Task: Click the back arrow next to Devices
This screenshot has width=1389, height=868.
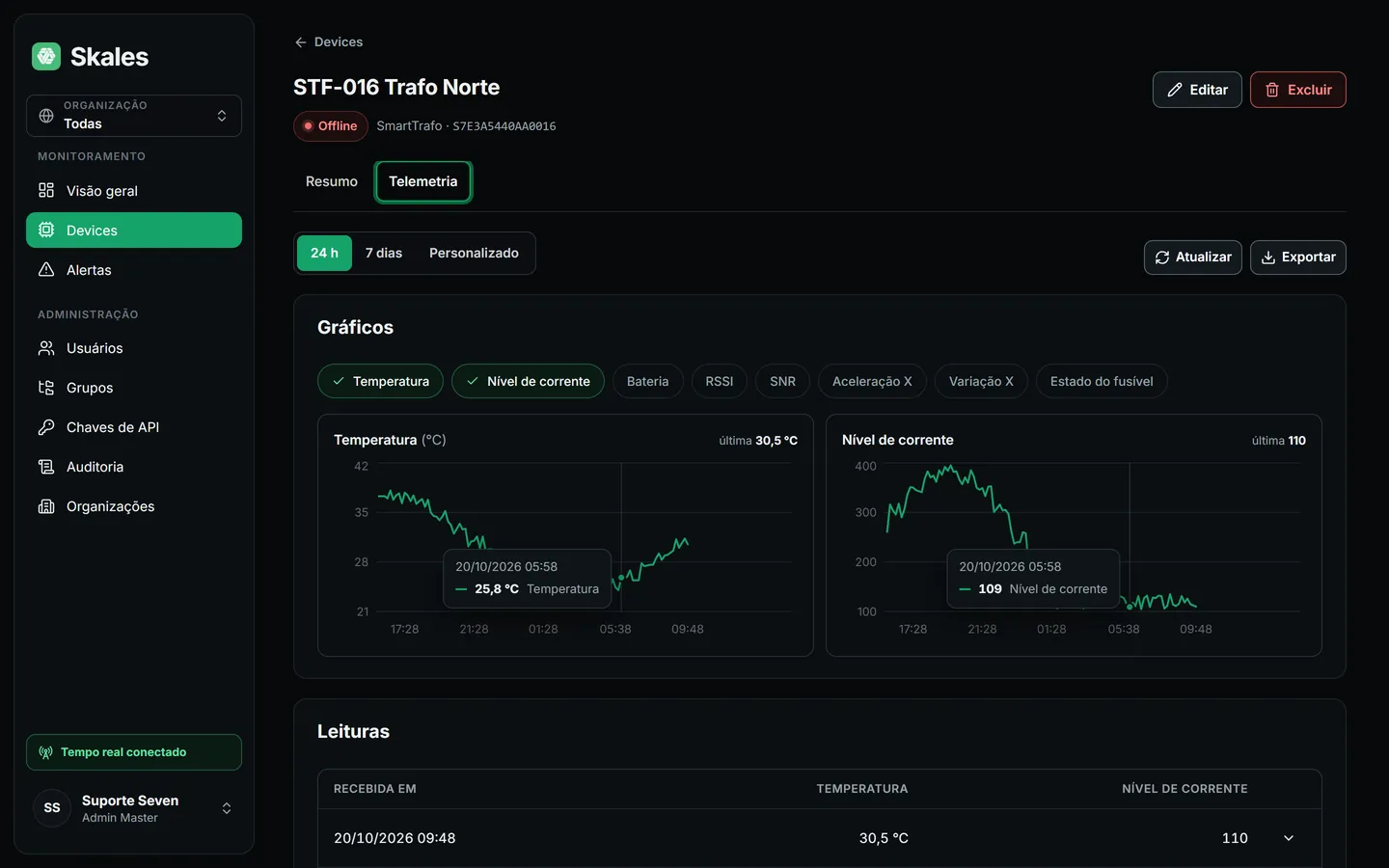Action: 301,42
